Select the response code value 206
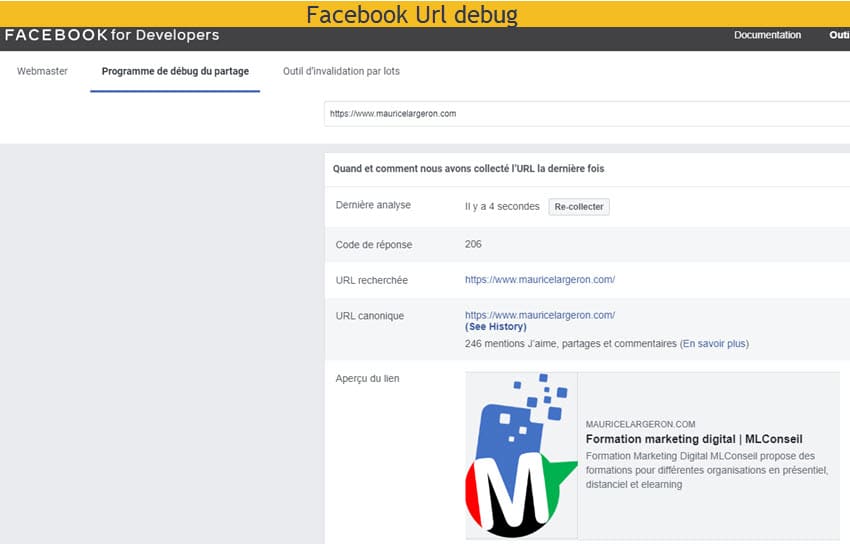 473,244
